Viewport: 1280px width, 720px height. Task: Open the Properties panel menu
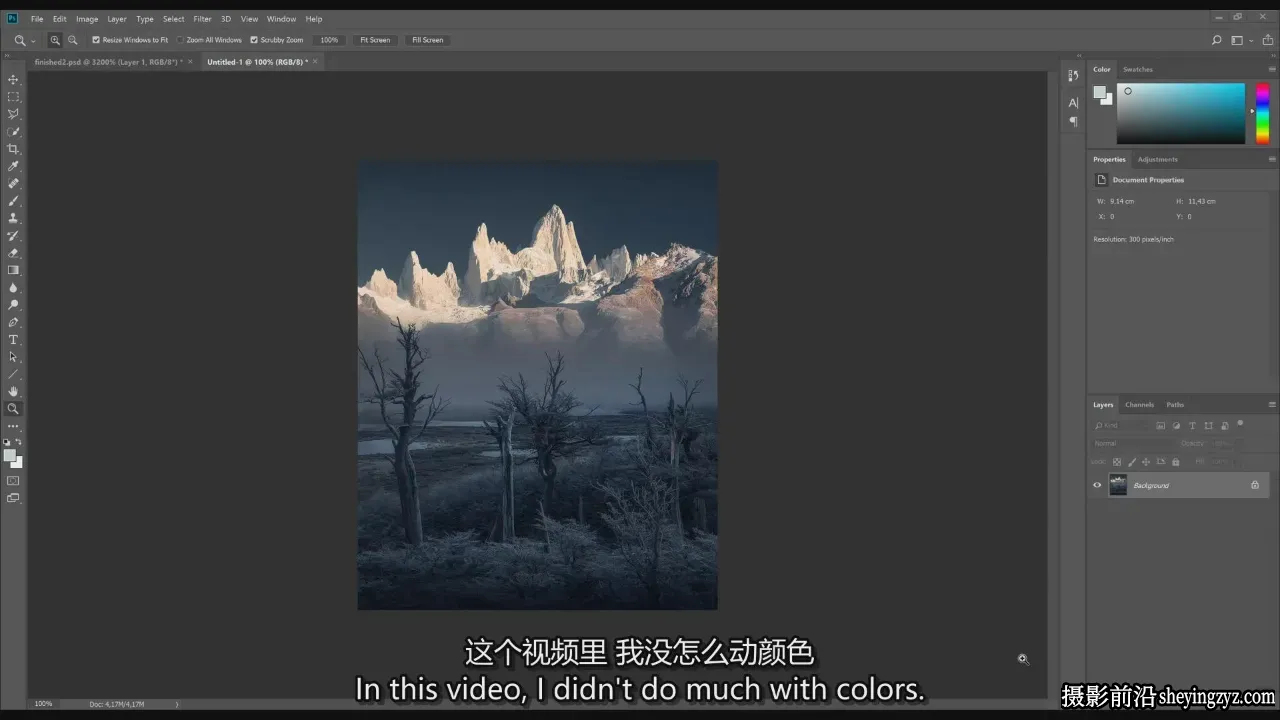[x=1272, y=159]
